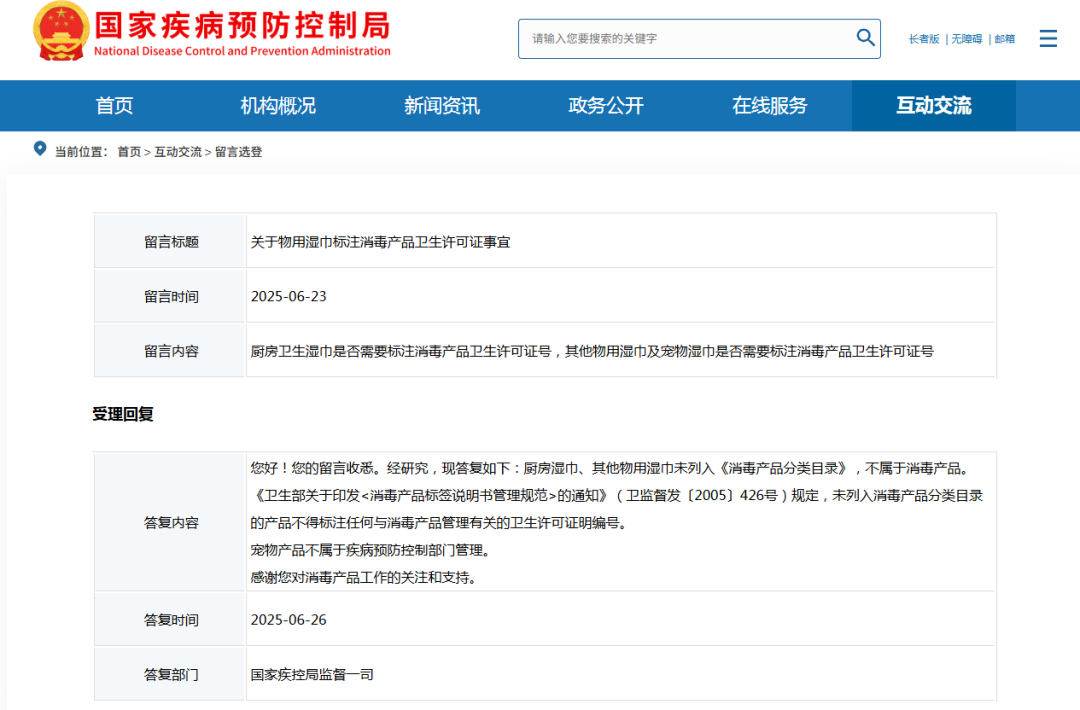Select the 互动交流 navigation tab
Screen dimensions: 1080x710
pyautogui.click(x=934, y=106)
